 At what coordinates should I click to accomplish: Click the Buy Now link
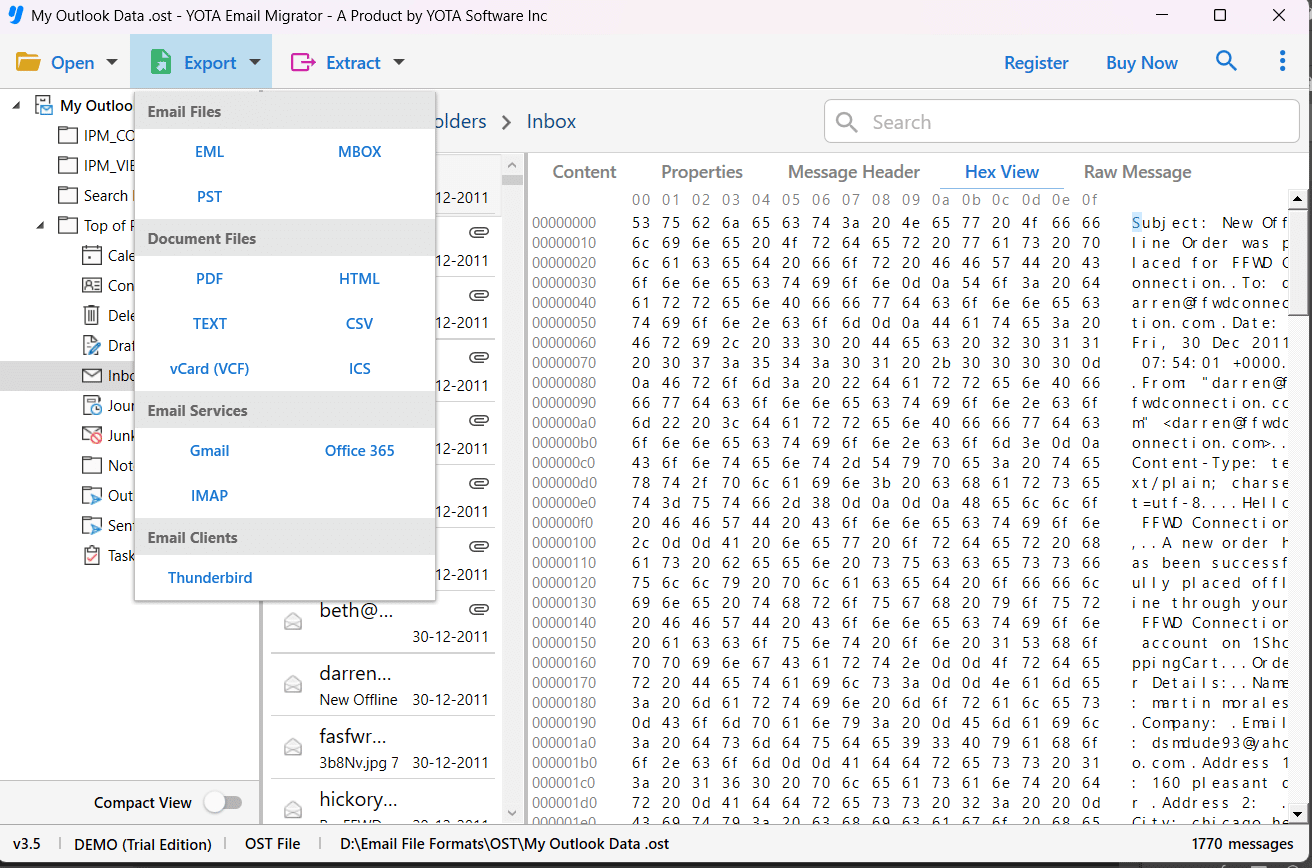1142,62
